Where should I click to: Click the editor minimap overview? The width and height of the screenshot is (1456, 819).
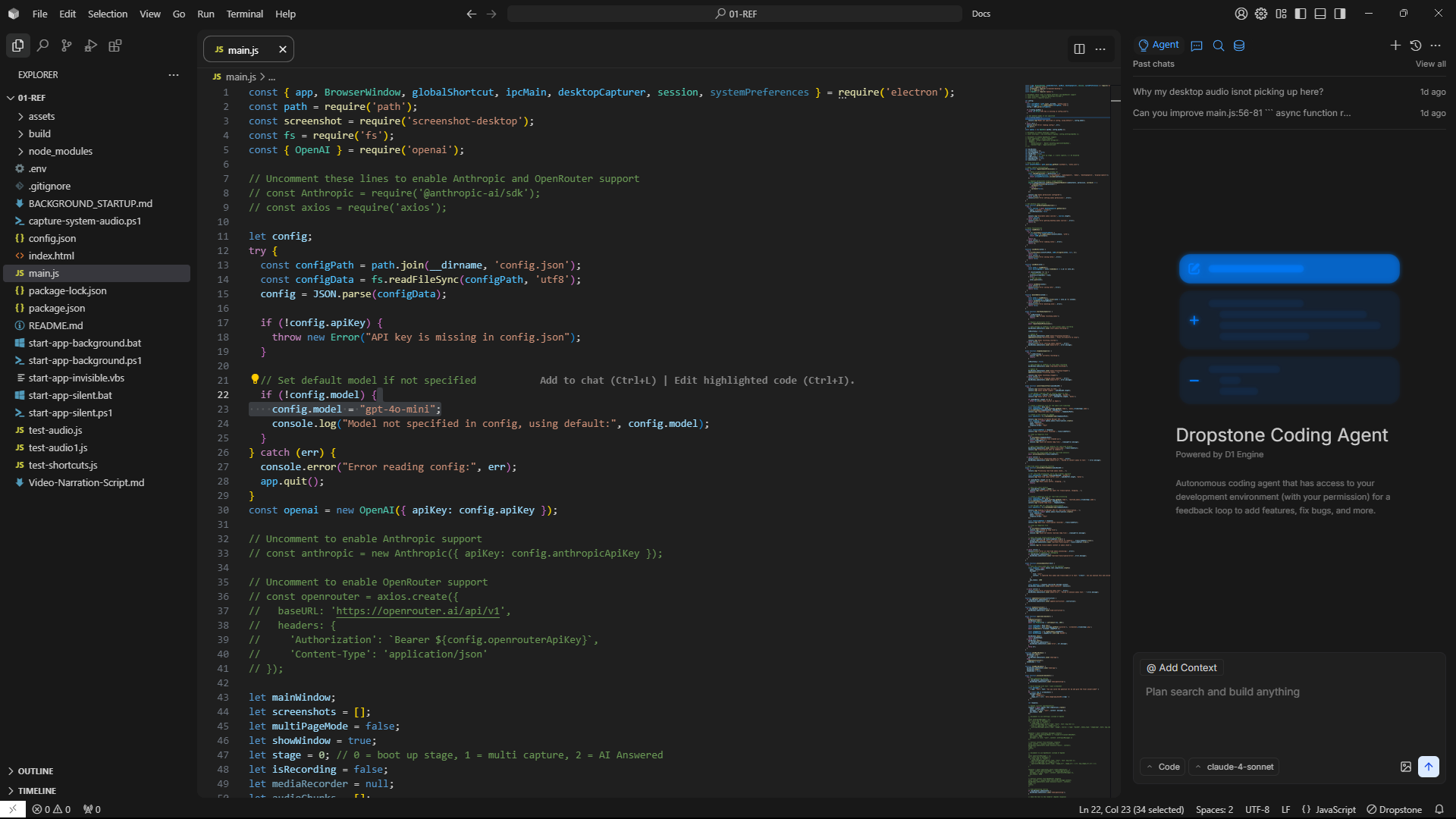coord(1068,440)
